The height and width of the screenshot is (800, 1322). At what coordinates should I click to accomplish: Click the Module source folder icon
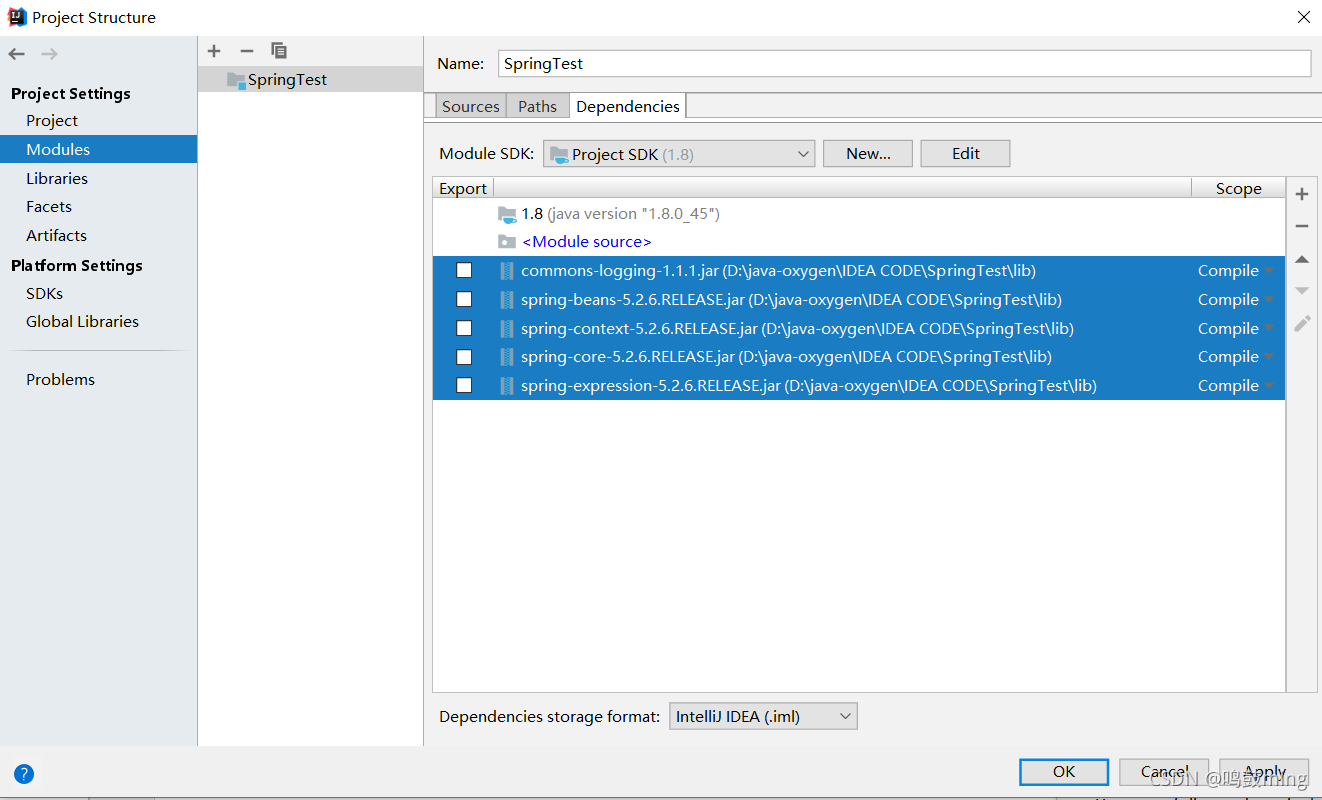pos(507,242)
